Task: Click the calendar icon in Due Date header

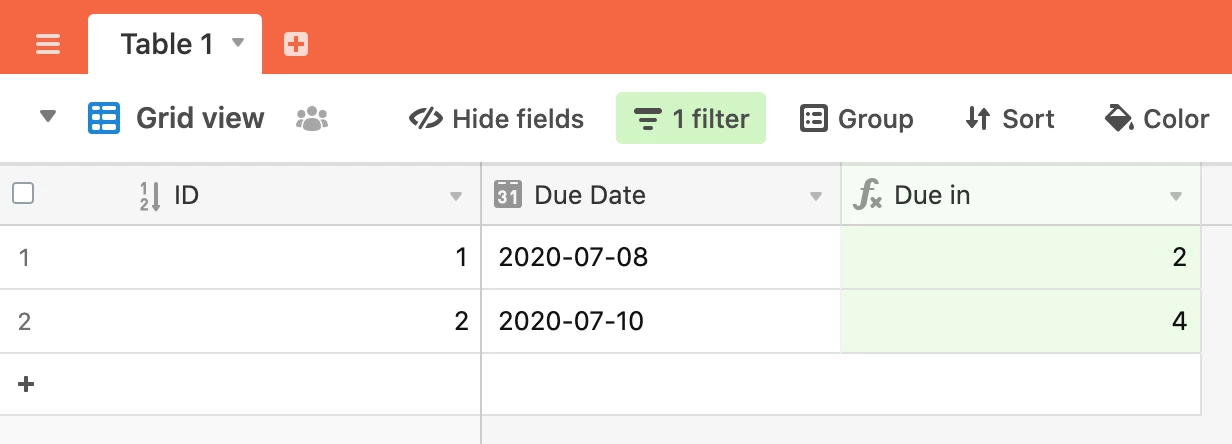Action: pyautogui.click(x=508, y=195)
